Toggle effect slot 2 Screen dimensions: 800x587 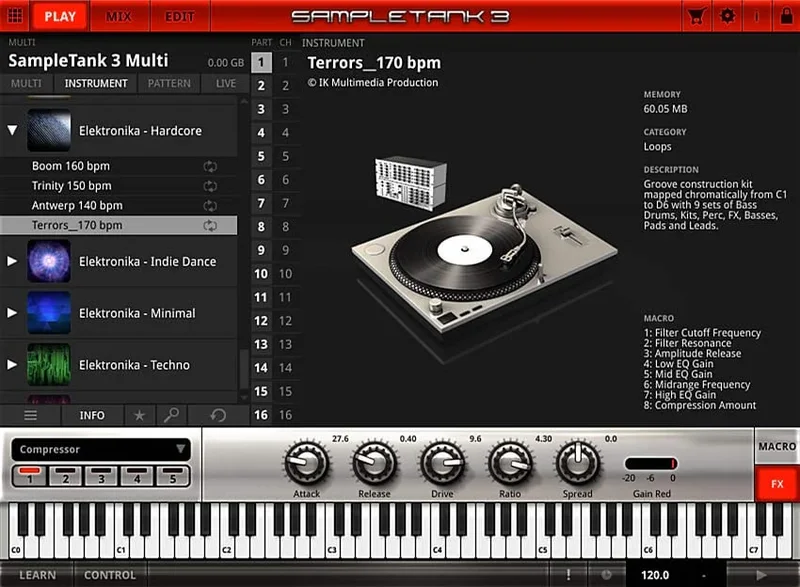66,476
